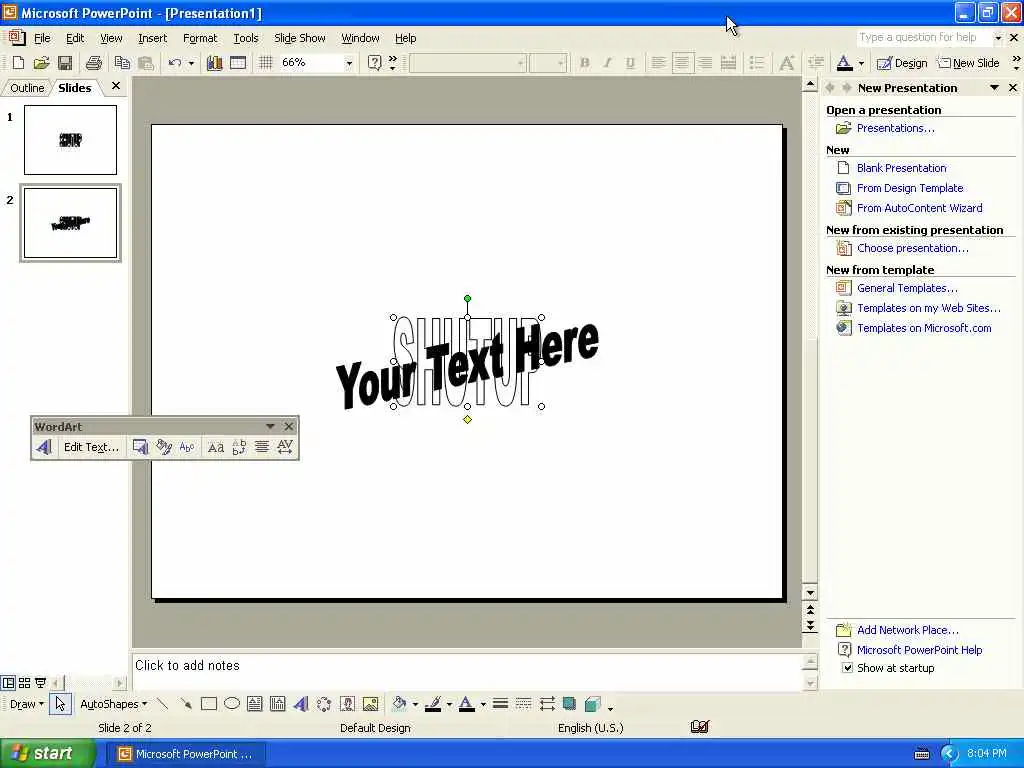Insert a chart with the chart icon
Viewport: 1024px width, 768px height.
[214, 63]
